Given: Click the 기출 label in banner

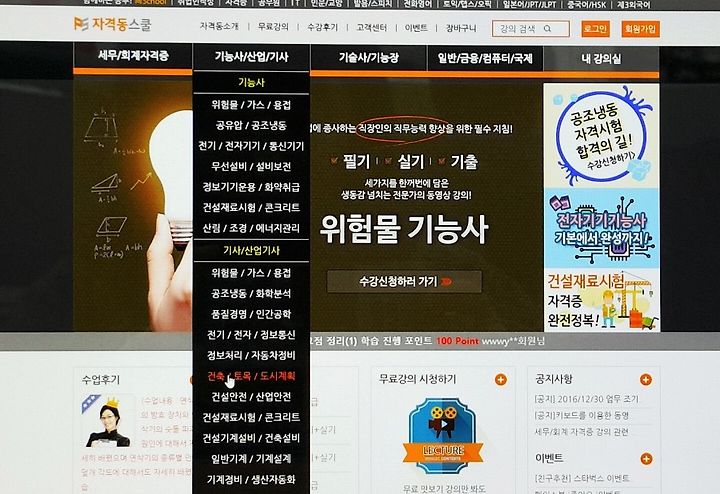Looking at the screenshot, I should point(464,162).
